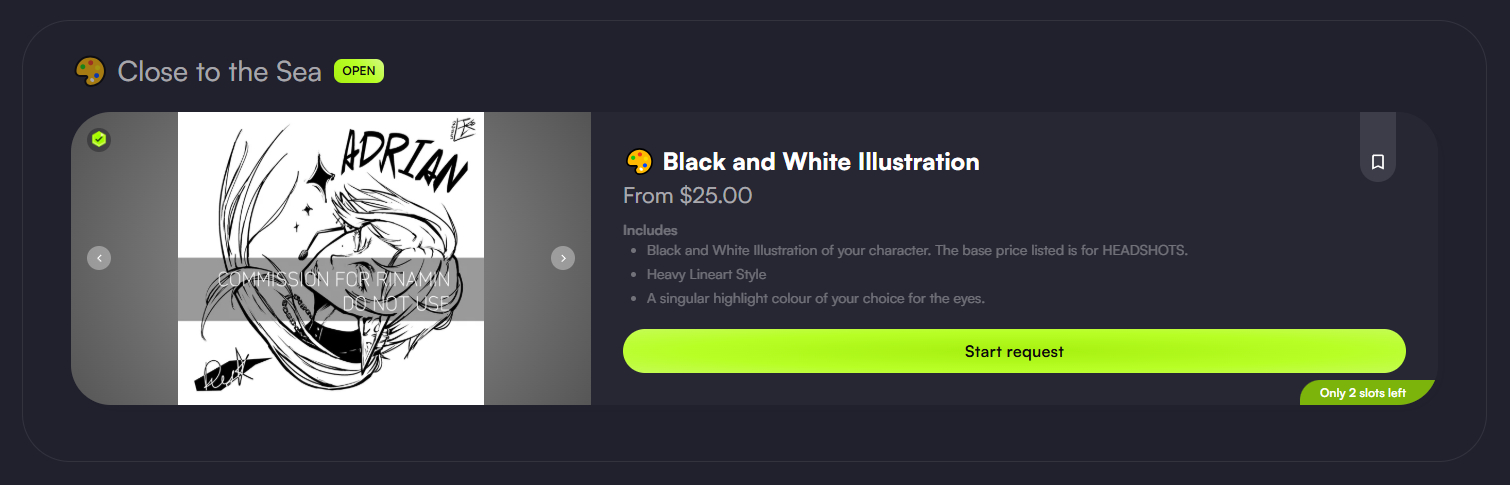The image size is (1510, 485).
Task: Advance to the next artwork image
Action: click(x=563, y=258)
